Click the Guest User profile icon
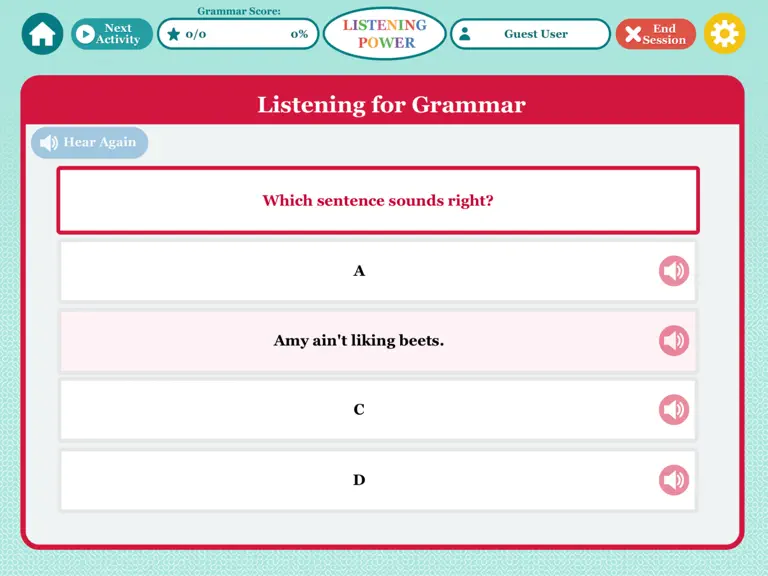The image size is (768, 576). 465,34
